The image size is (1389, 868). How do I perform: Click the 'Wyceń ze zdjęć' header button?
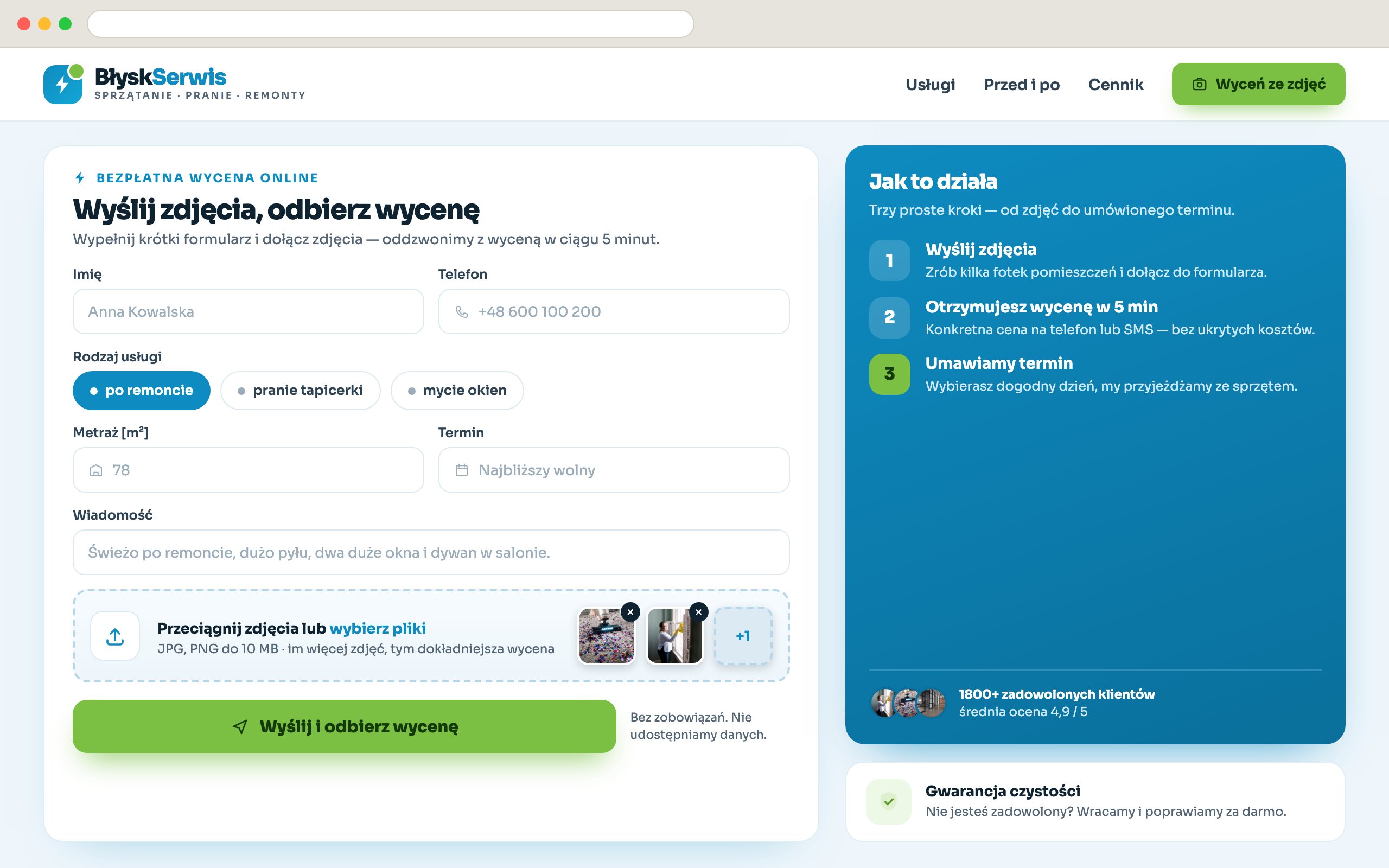click(x=1258, y=85)
